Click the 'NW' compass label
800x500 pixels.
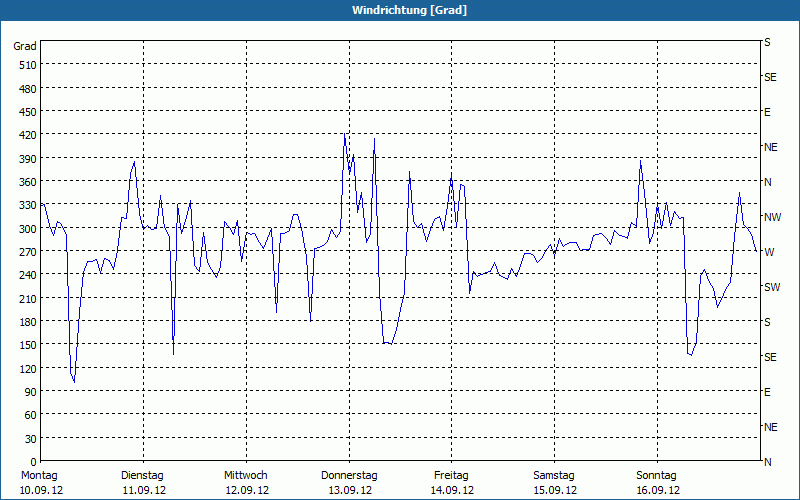tap(772, 217)
